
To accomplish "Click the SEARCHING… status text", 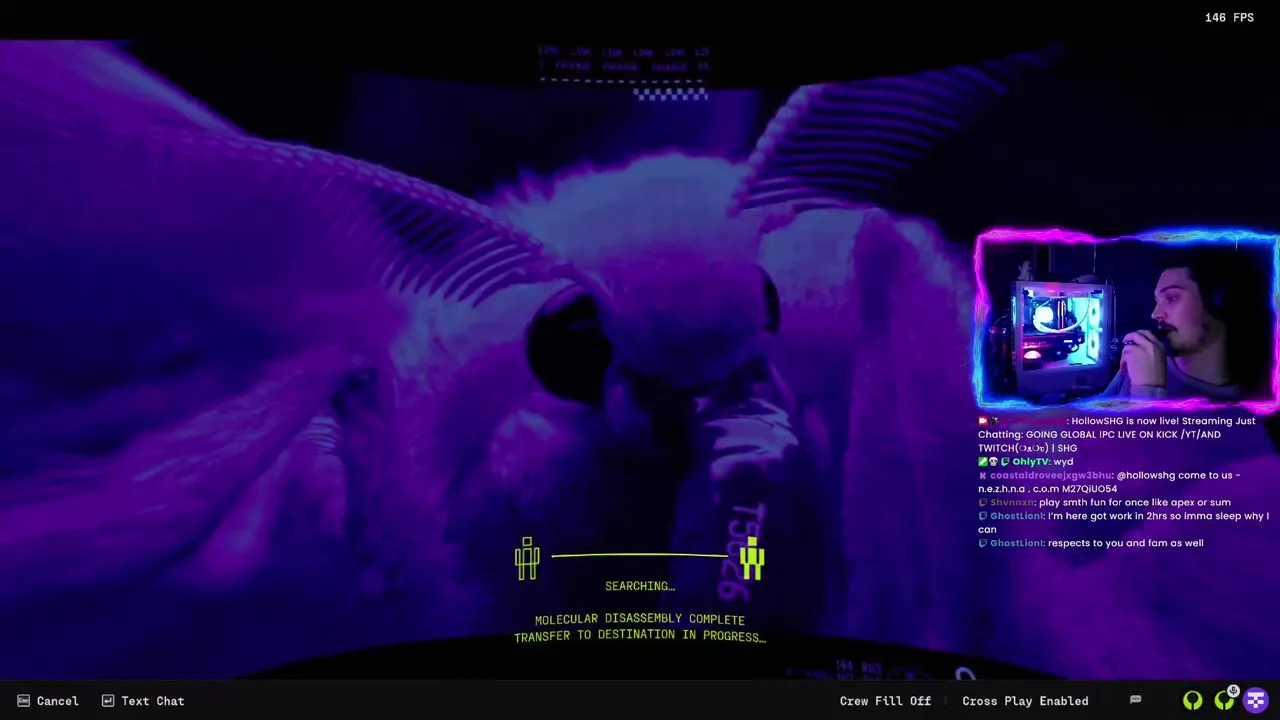I will (x=640, y=586).
